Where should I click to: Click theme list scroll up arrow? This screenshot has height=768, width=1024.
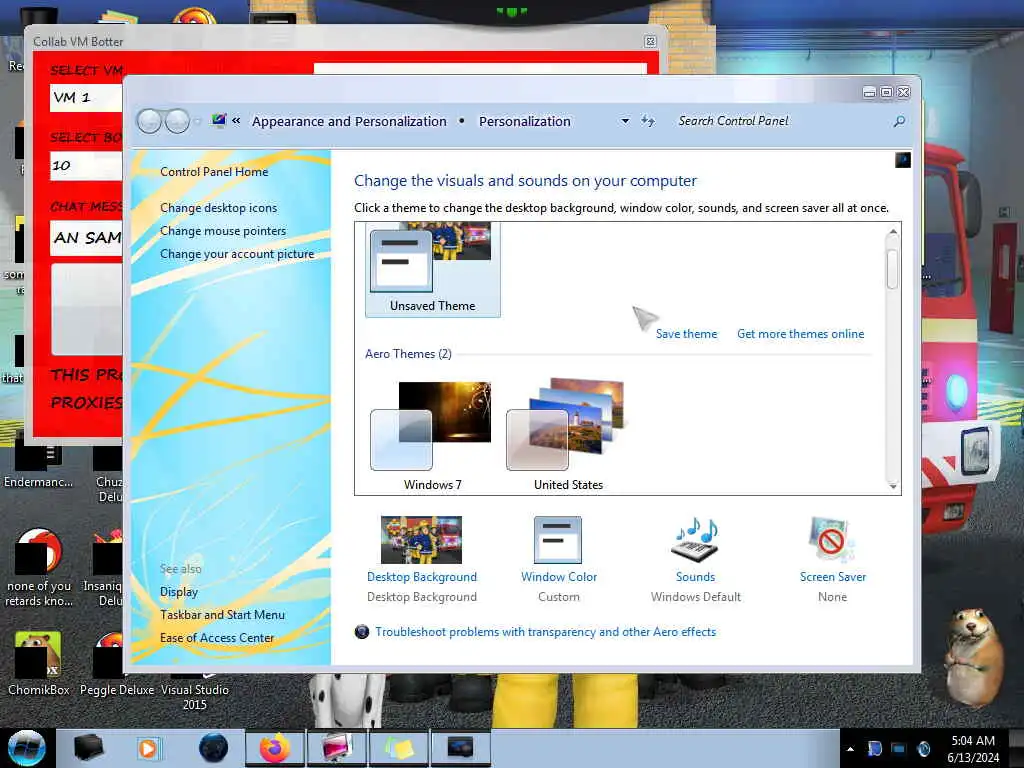(893, 232)
